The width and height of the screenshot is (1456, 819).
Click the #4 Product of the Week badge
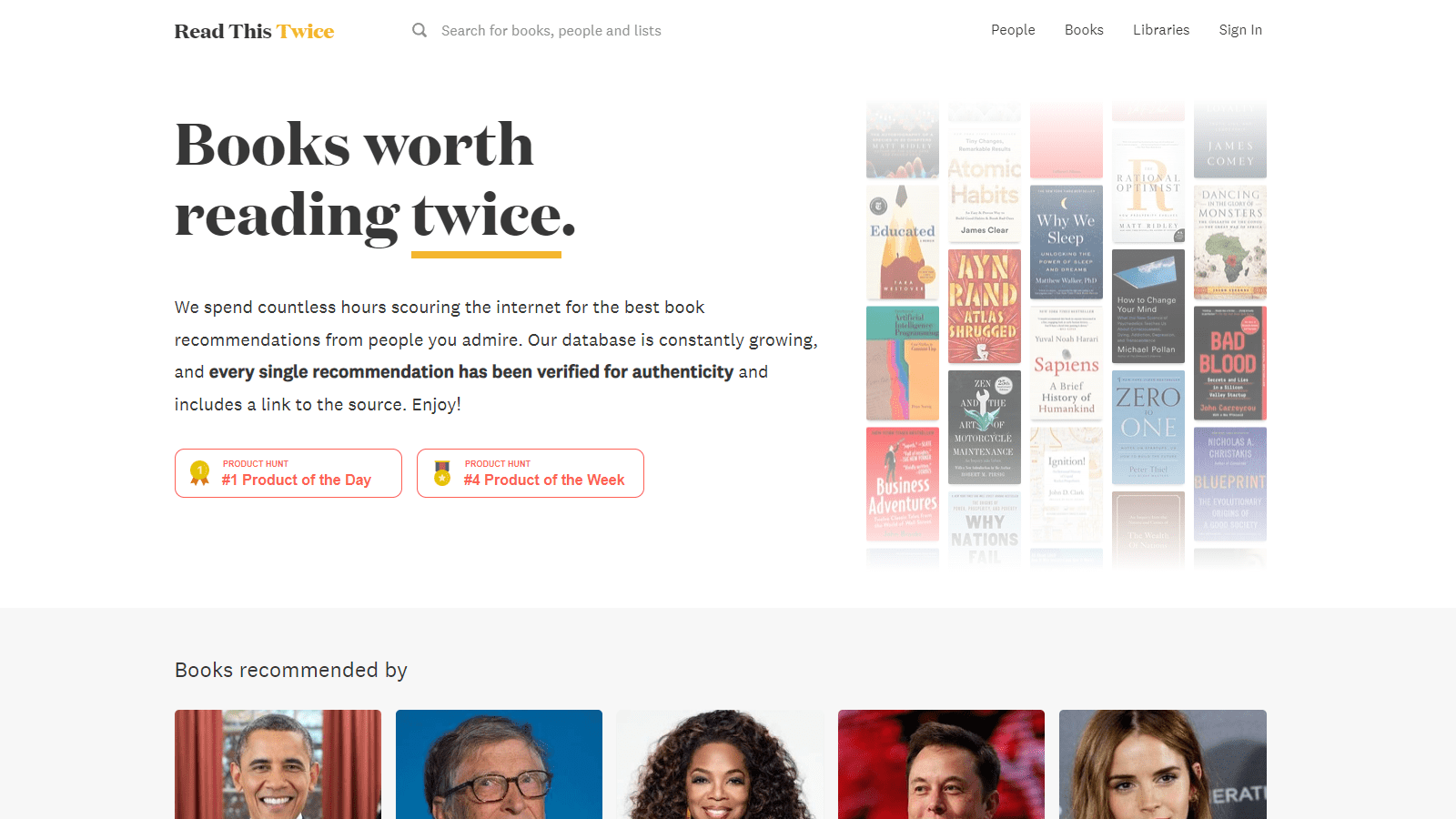click(531, 473)
